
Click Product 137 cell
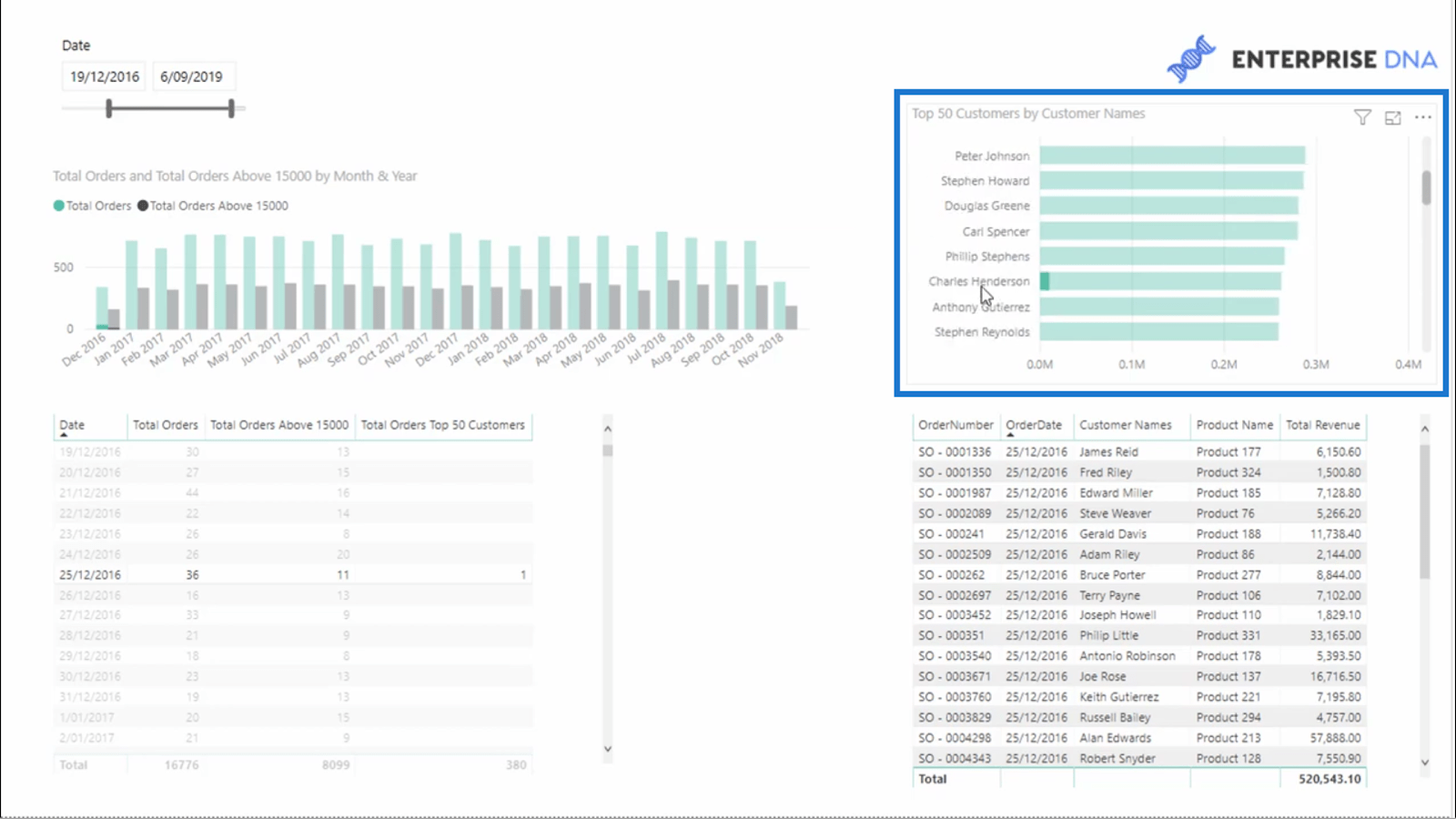click(x=1228, y=677)
